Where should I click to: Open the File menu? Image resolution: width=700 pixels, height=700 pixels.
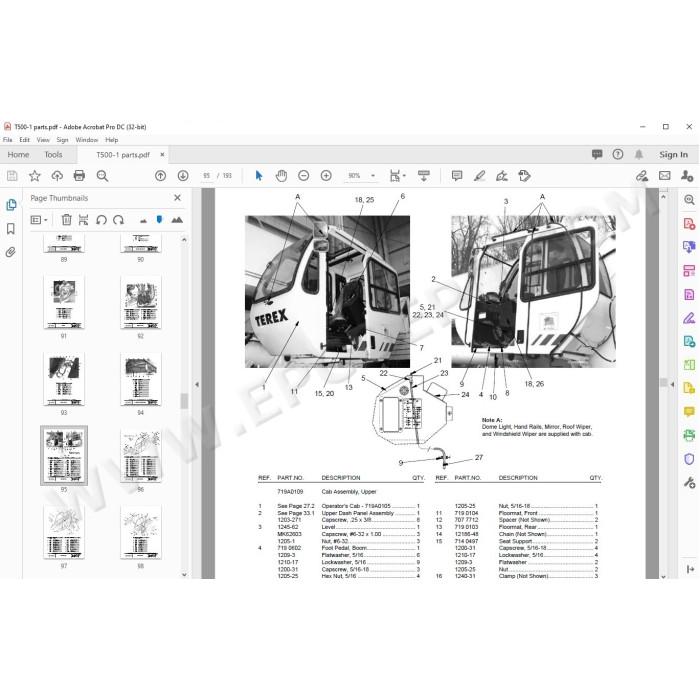[x=8, y=140]
